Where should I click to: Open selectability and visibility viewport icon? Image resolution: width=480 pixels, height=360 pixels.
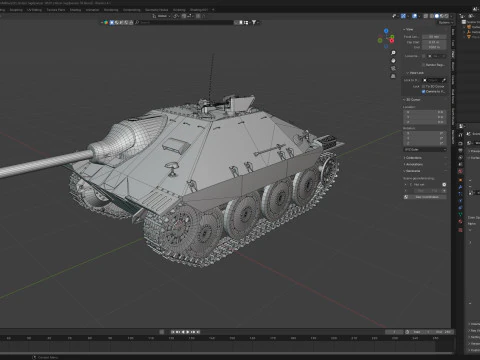coord(395,16)
